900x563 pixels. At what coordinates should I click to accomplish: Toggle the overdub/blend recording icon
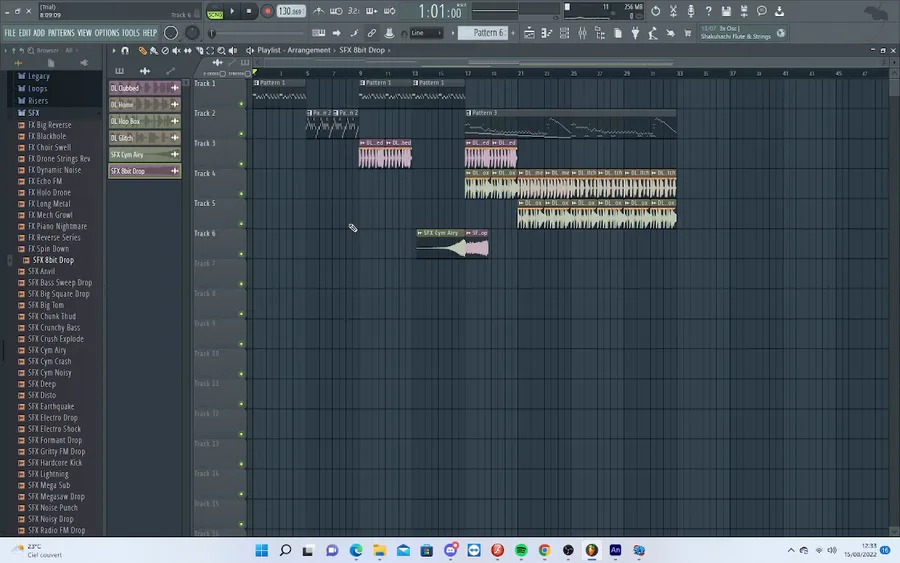point(371,11)
